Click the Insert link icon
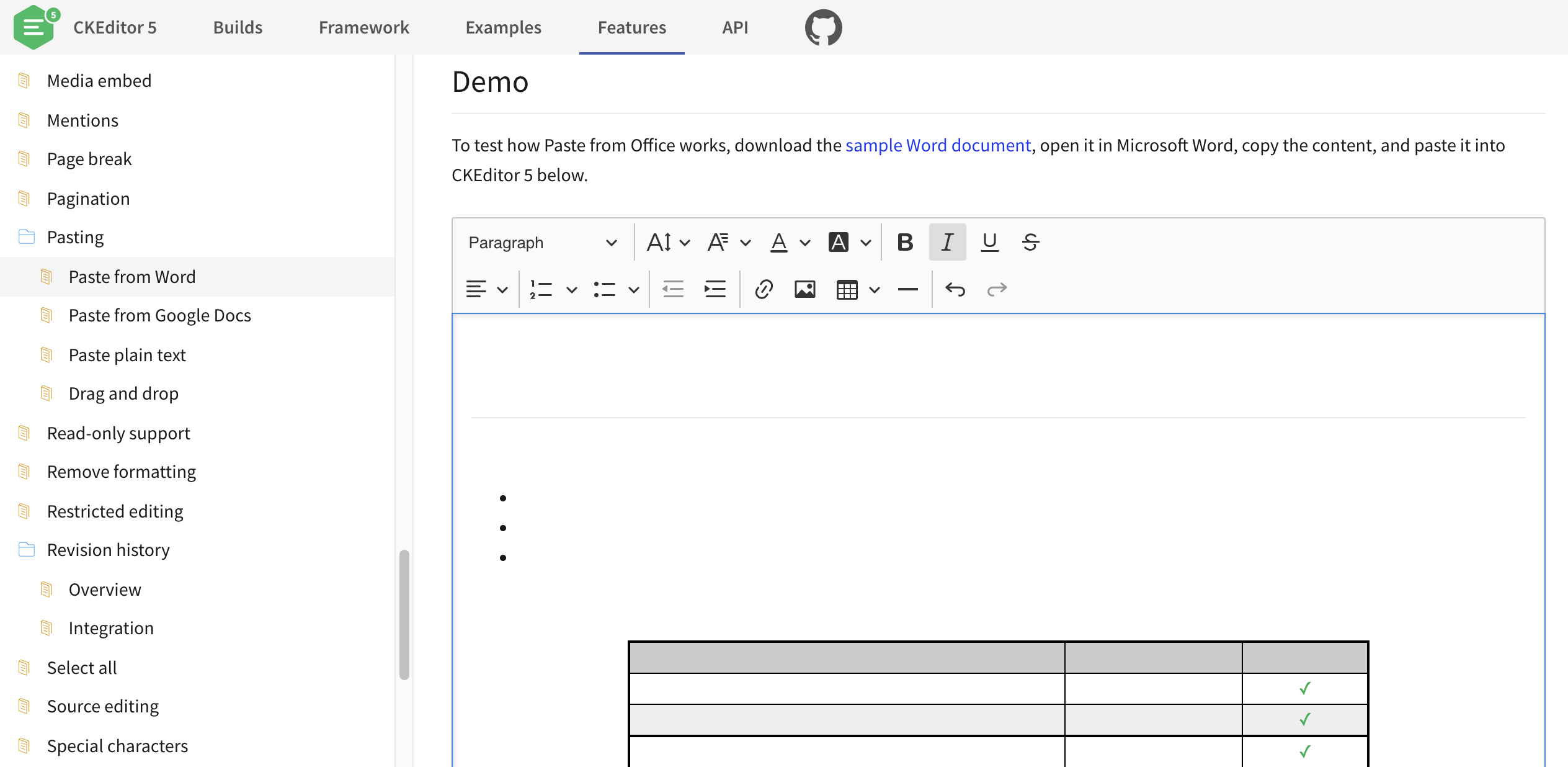The image size is (1568, 767). click(764, 289)
